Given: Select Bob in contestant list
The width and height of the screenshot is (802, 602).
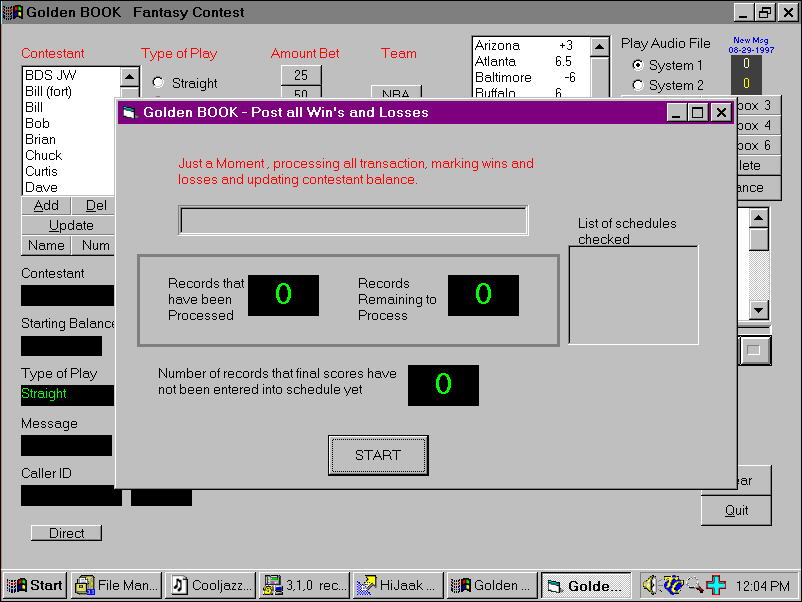Looking at the screenshot, I should [x=69, y=123].
